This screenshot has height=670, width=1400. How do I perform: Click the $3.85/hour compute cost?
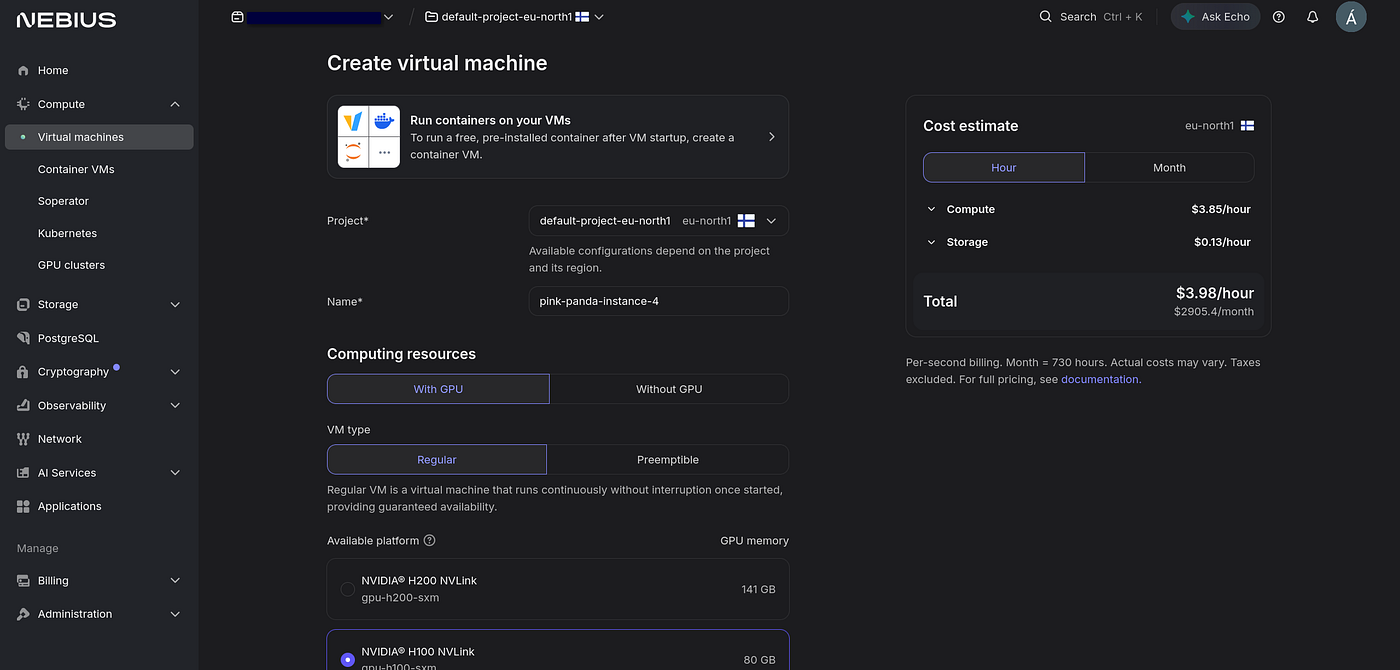coord(1221,210)
